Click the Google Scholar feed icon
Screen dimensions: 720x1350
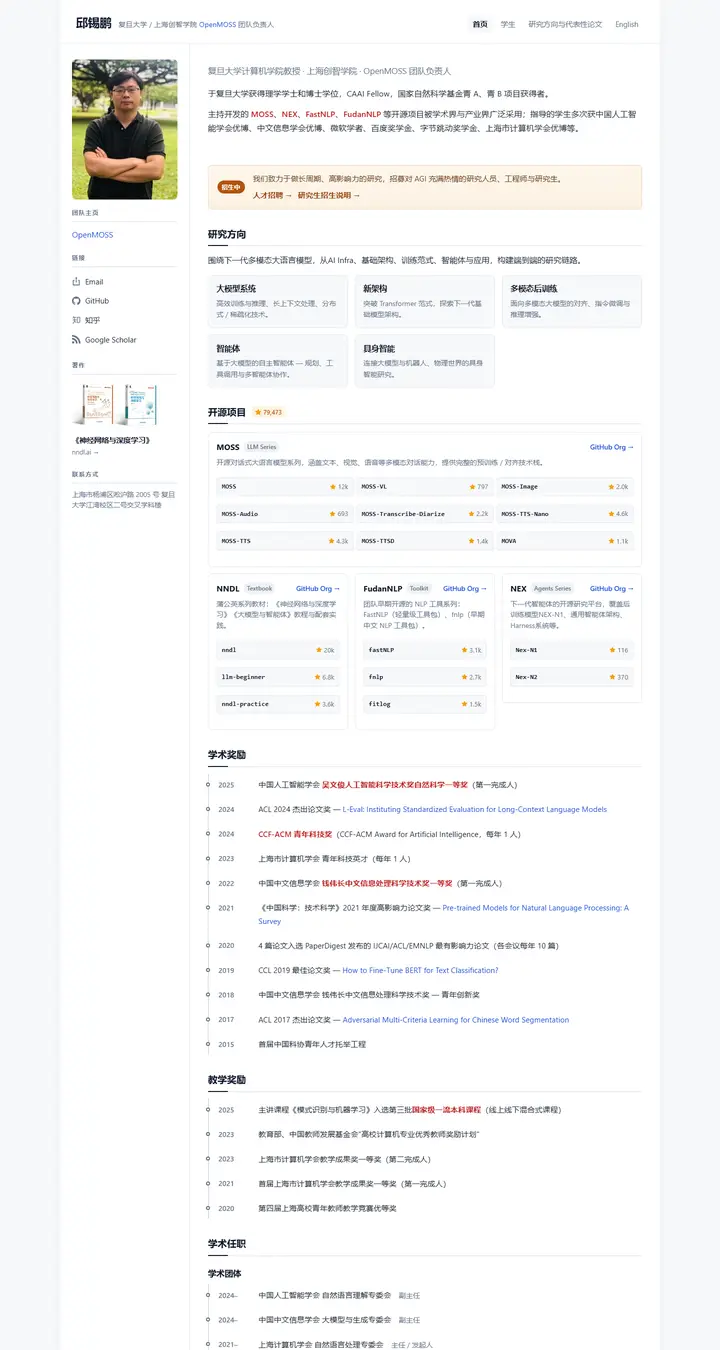click(76, 340)
